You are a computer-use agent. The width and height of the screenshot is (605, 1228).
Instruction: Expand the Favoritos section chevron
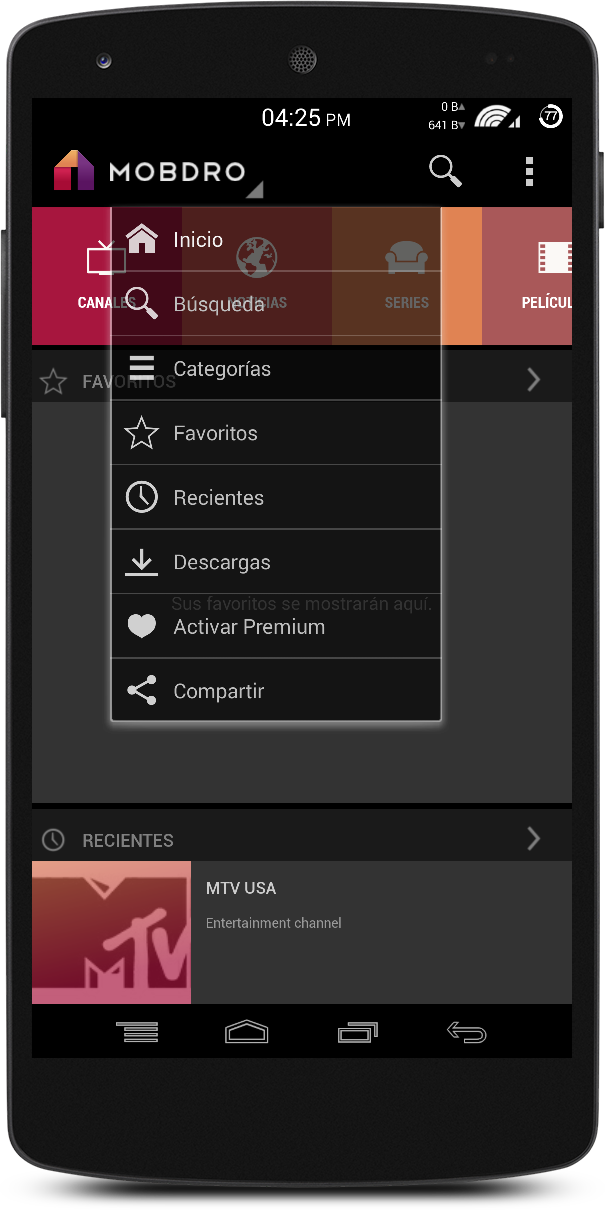(533, 380)
